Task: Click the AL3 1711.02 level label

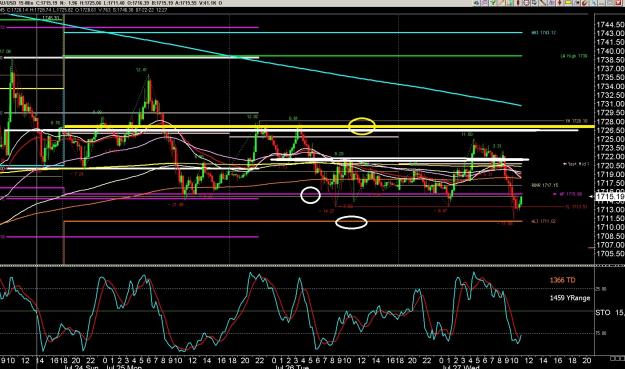Action: pyautogui.click(x=543, y=221)
